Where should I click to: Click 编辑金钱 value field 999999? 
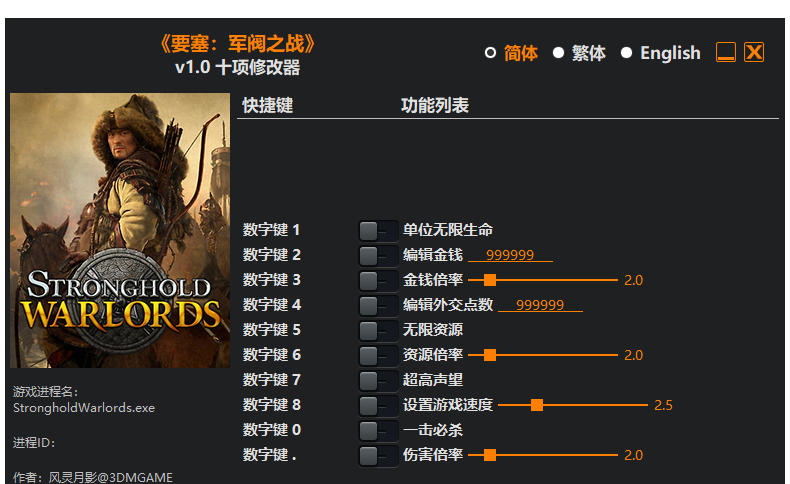point(510,255)
